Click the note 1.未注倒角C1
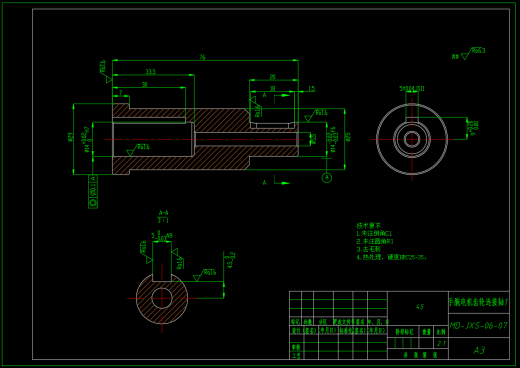This screenshot has height=368, width=520. (x=374, y=233)
